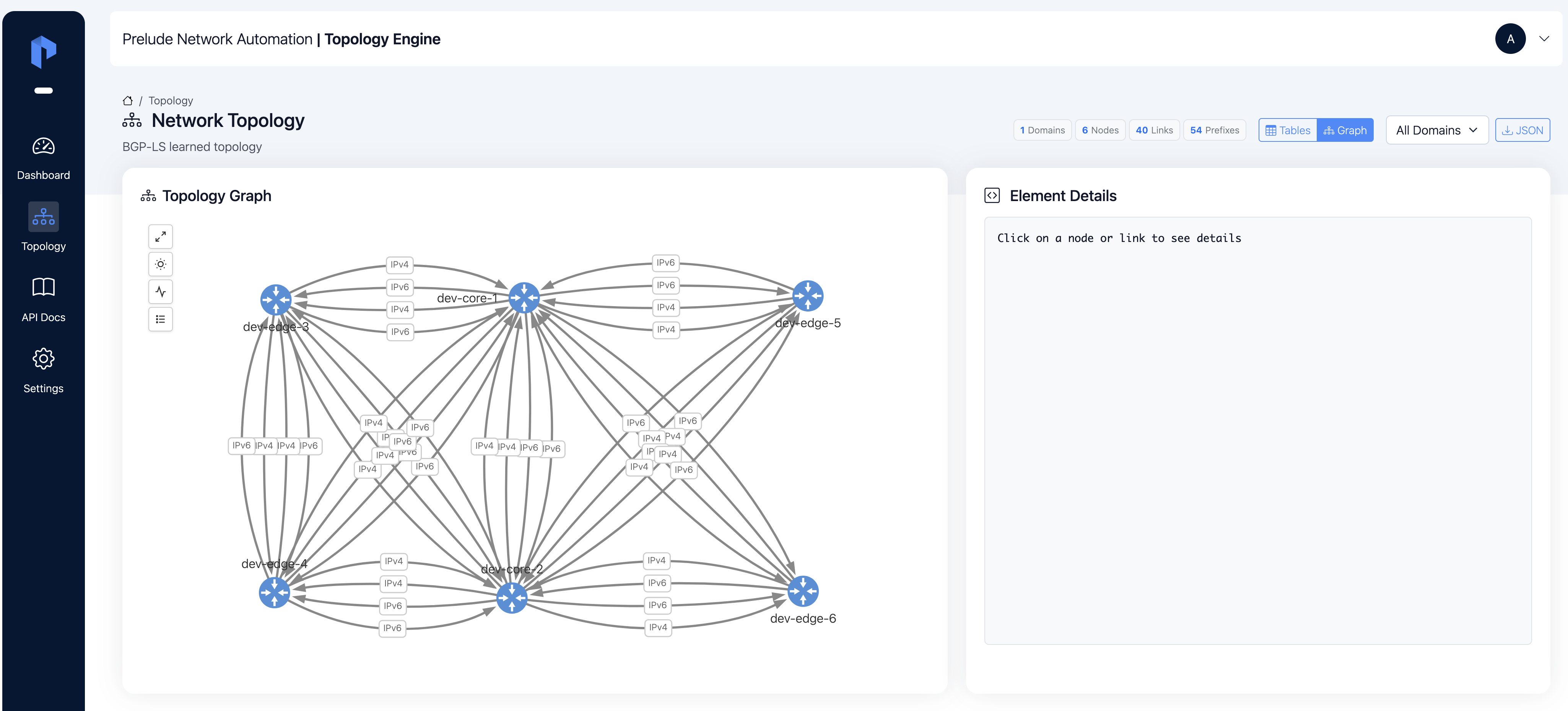Select the dev-edge-4 router node
1568x711 pixels.
coord(275,592)
